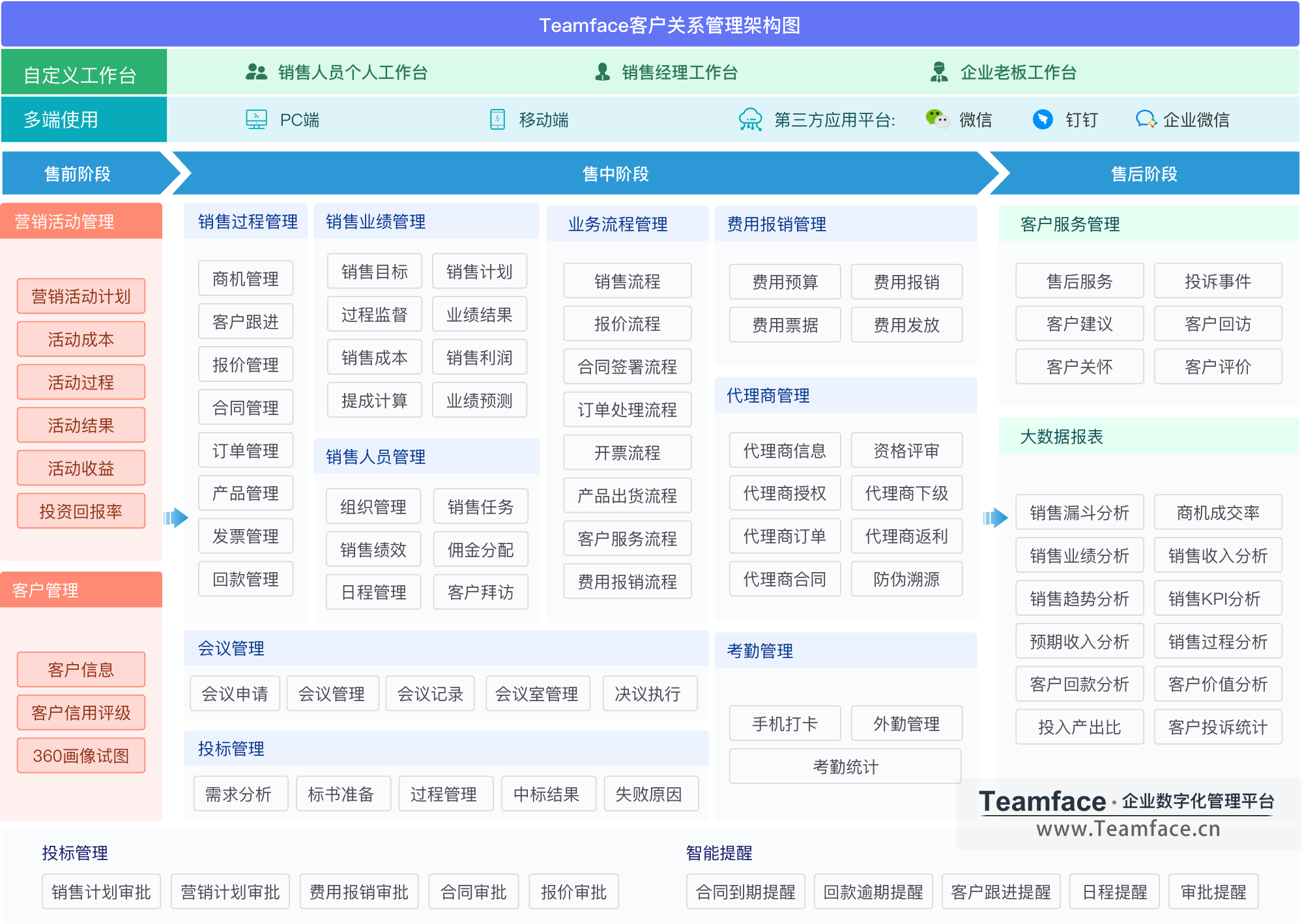Click 活动成本 in marketing section
Screen dimensions: 1302x924
coord(81,339)
